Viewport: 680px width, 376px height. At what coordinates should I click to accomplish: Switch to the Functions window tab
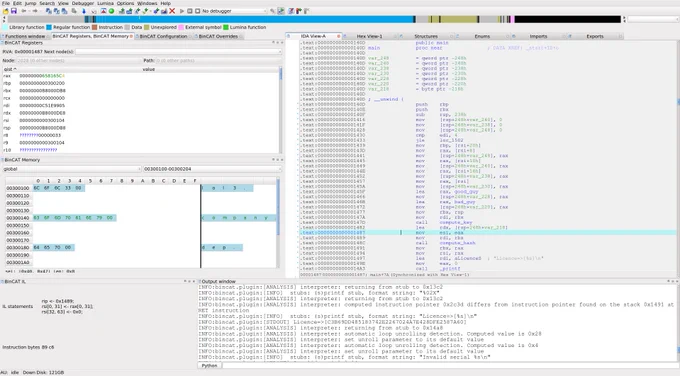pos(25,36)
